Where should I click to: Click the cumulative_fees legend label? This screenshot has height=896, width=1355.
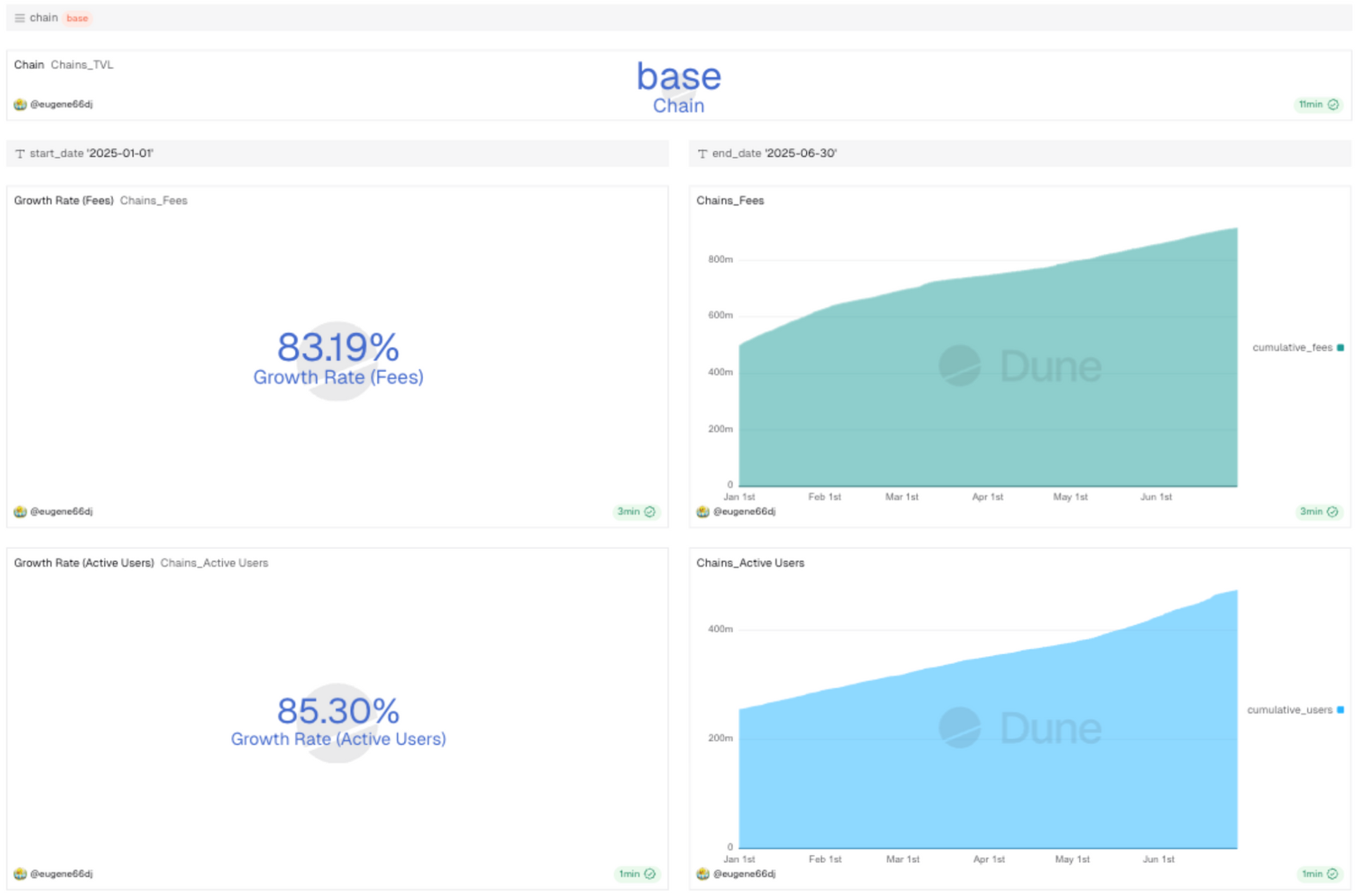coord(1292,348)
